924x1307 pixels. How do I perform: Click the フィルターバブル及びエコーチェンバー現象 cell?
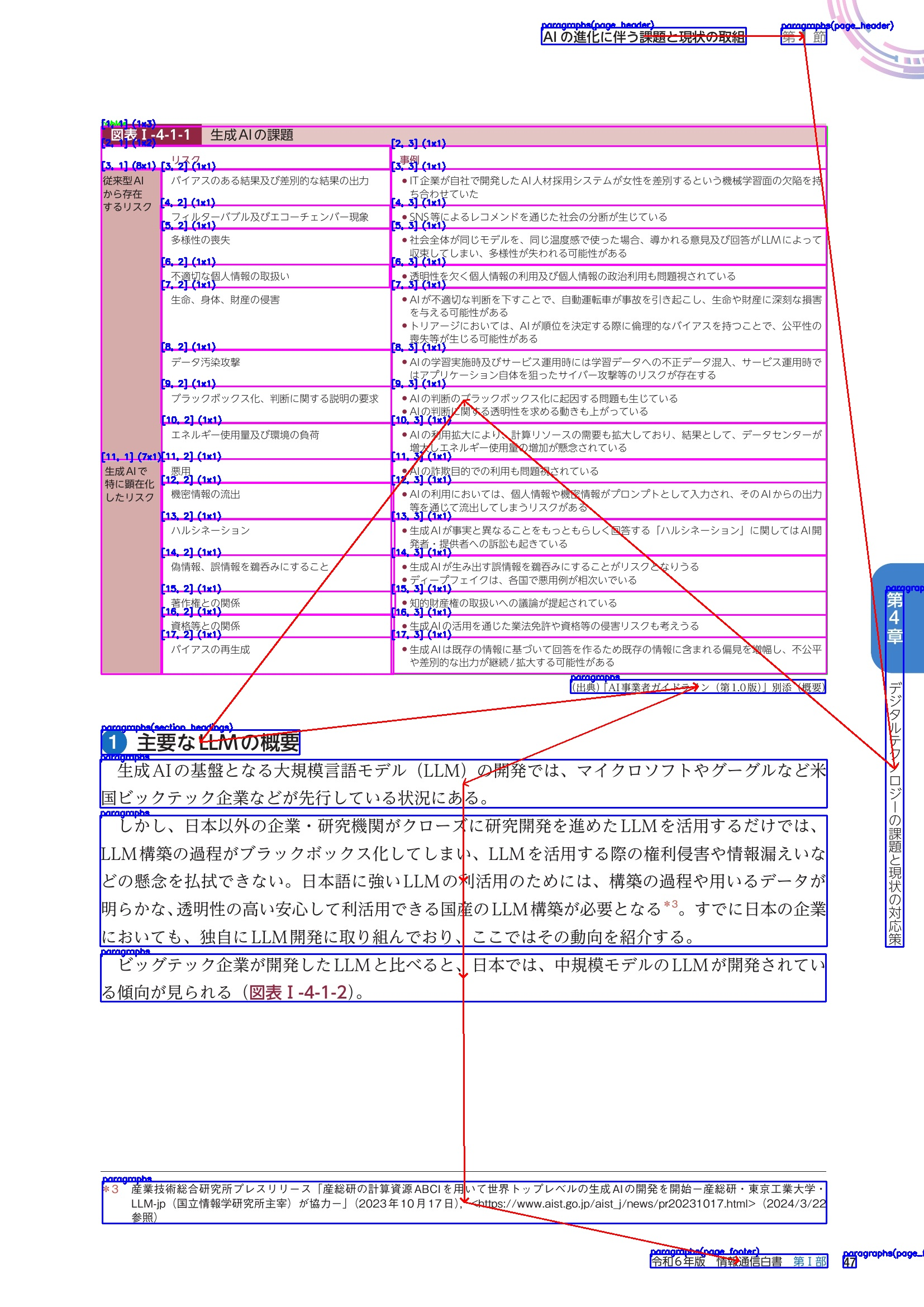tap(270, 217)
